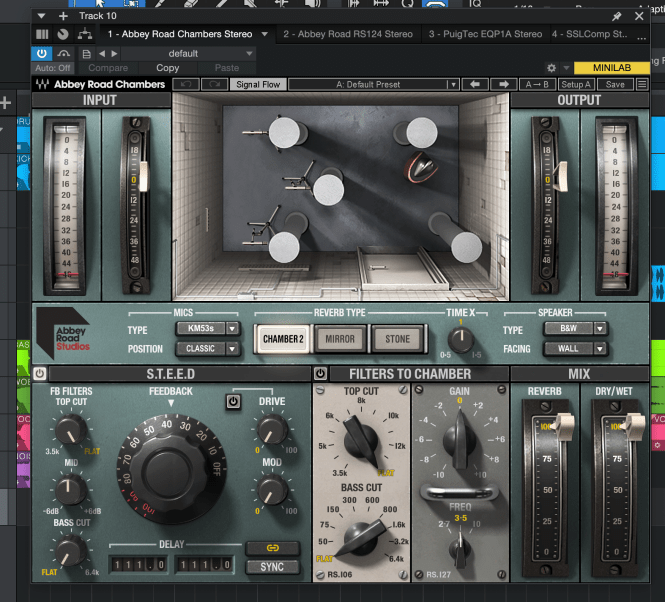Expand arrow next to gear icon
665x602 pixels.
click(x=566, y=68)
